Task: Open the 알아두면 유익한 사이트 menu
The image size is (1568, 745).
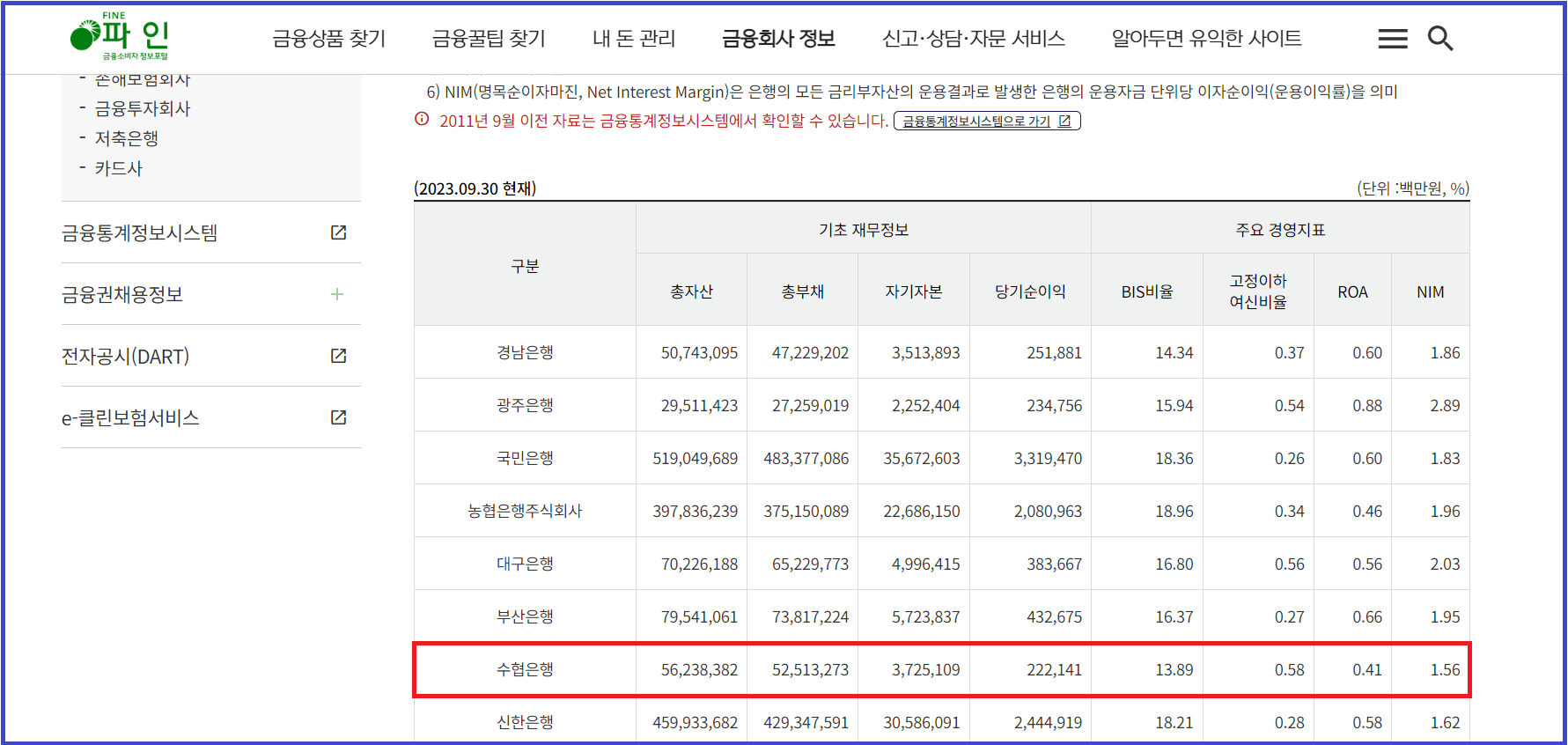Action: (1206, 39)
